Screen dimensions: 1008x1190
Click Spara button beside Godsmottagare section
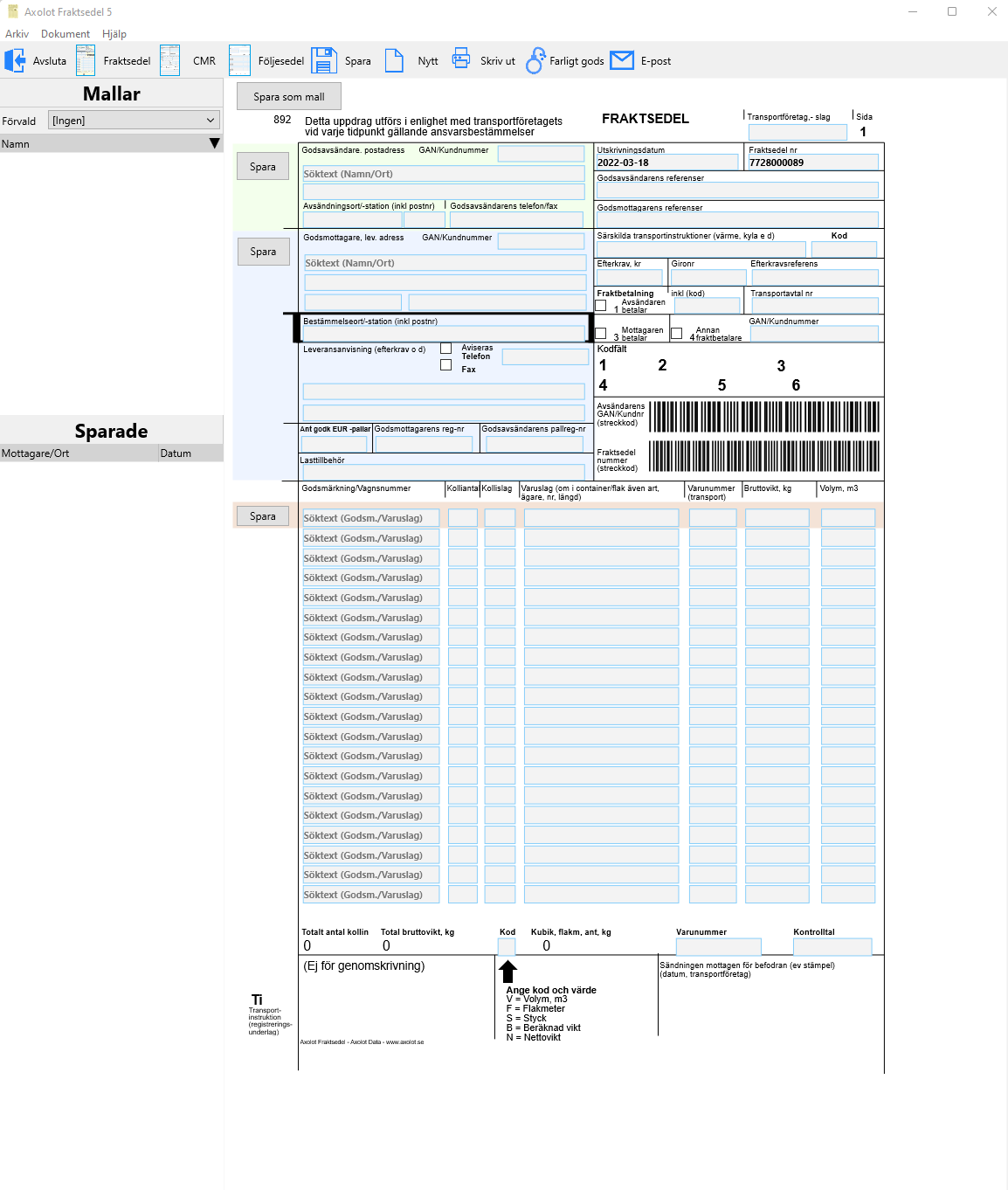[263, 252]
